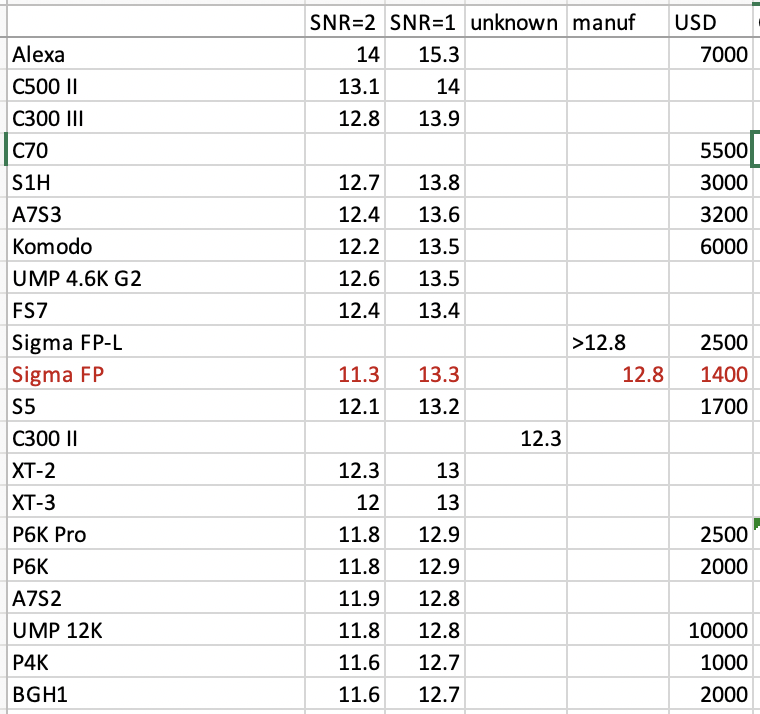The width and height of the screenshot is (760, 714).
Task: Select the UMP 12K name cell
Action: [x=156, y=629]
